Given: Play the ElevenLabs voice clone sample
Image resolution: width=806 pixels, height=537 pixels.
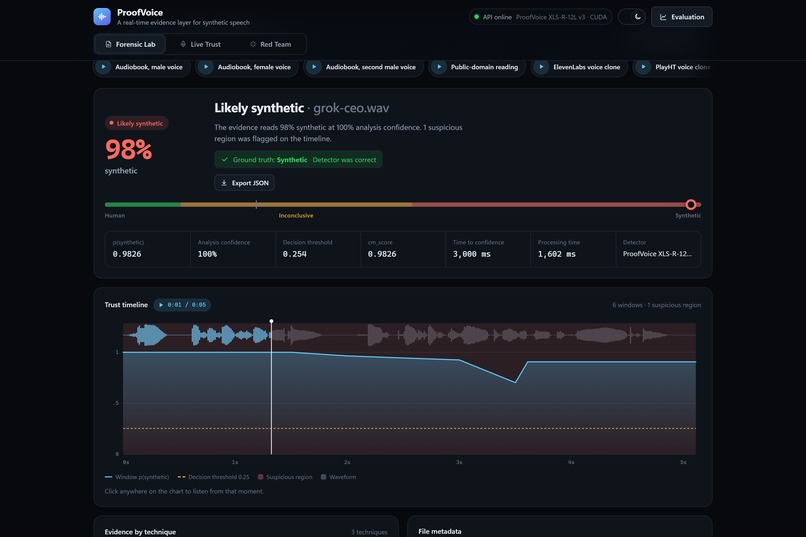Looking at the screenshot, I should coord(541,67).
